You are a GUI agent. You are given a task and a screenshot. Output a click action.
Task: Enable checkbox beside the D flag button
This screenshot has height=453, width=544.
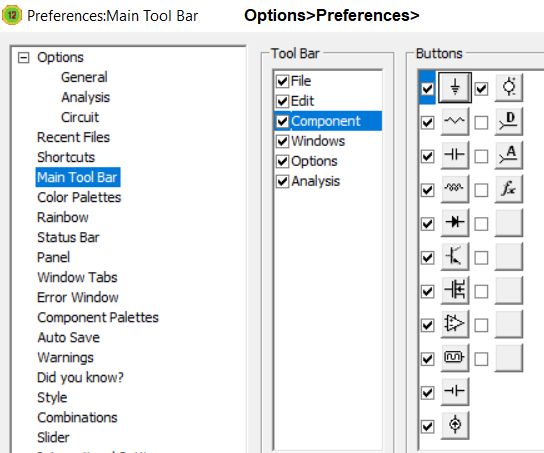coord(481,122)
